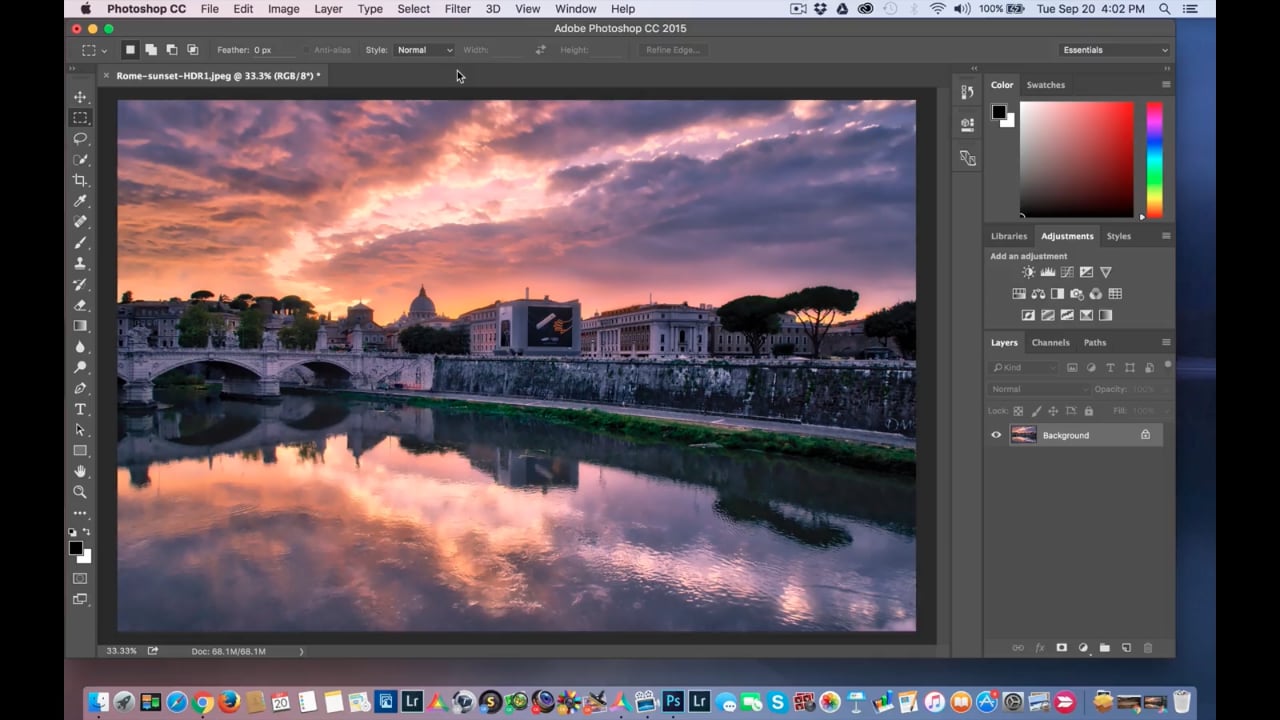Switch to the Channels tab

pyautogui.click(x=1050, y=343)
